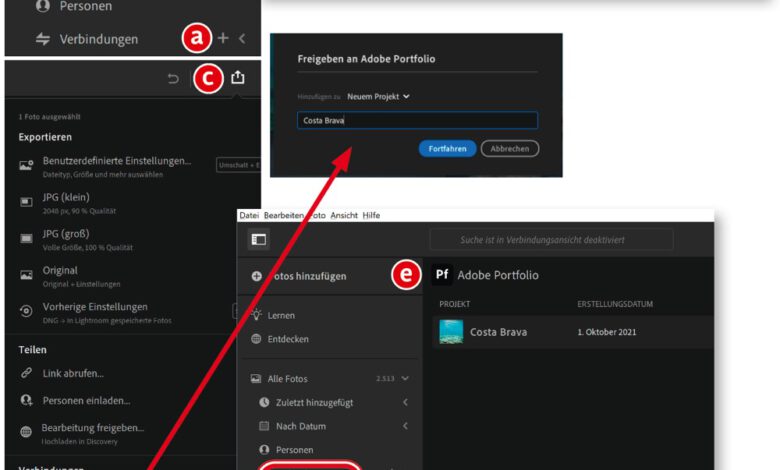
Task: Click the date 1. Oktober 2021
Action: (606, 332)
